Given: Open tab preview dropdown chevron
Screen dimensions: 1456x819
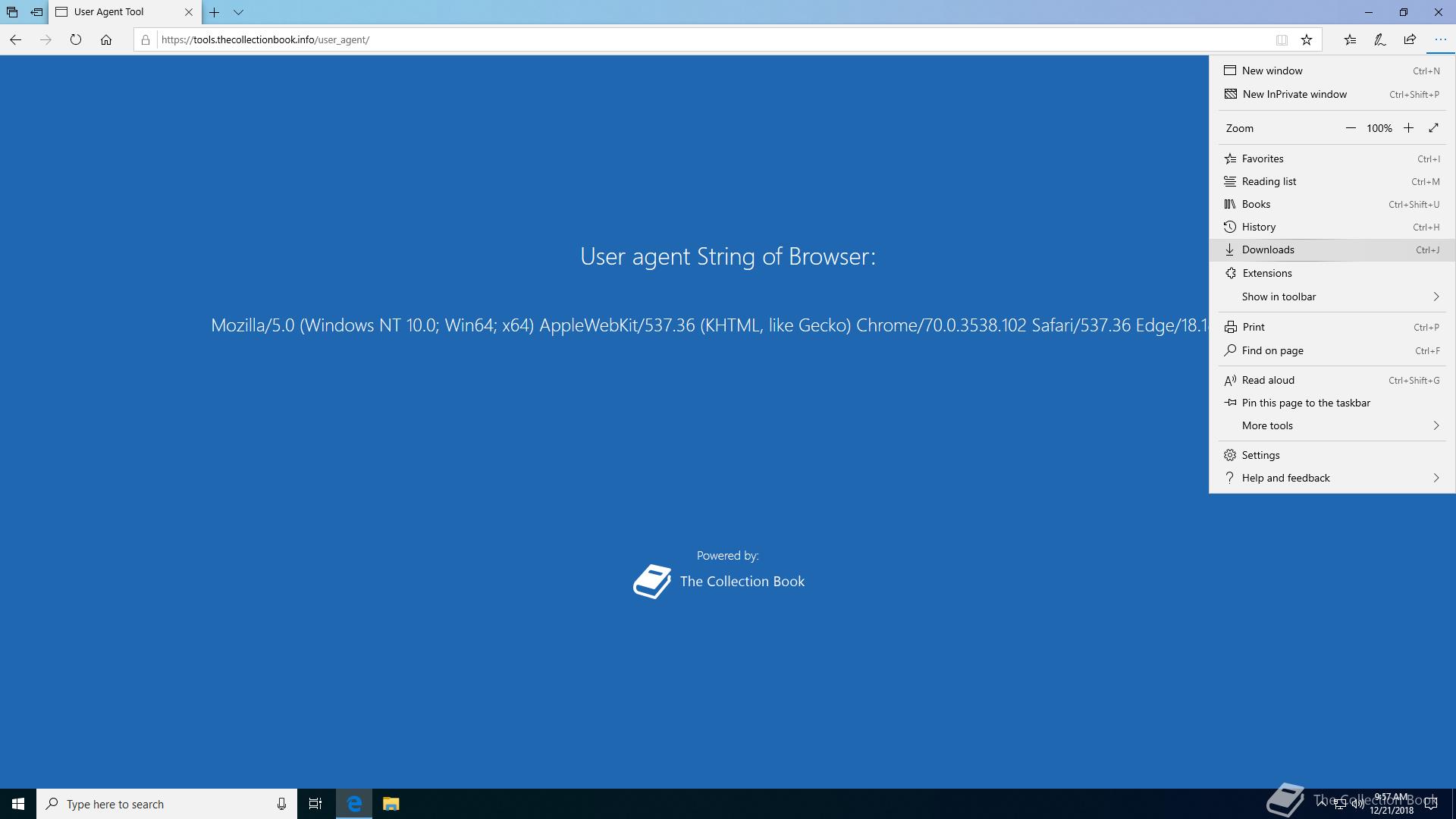Looking at the screenshot, I should click(238, 12).
